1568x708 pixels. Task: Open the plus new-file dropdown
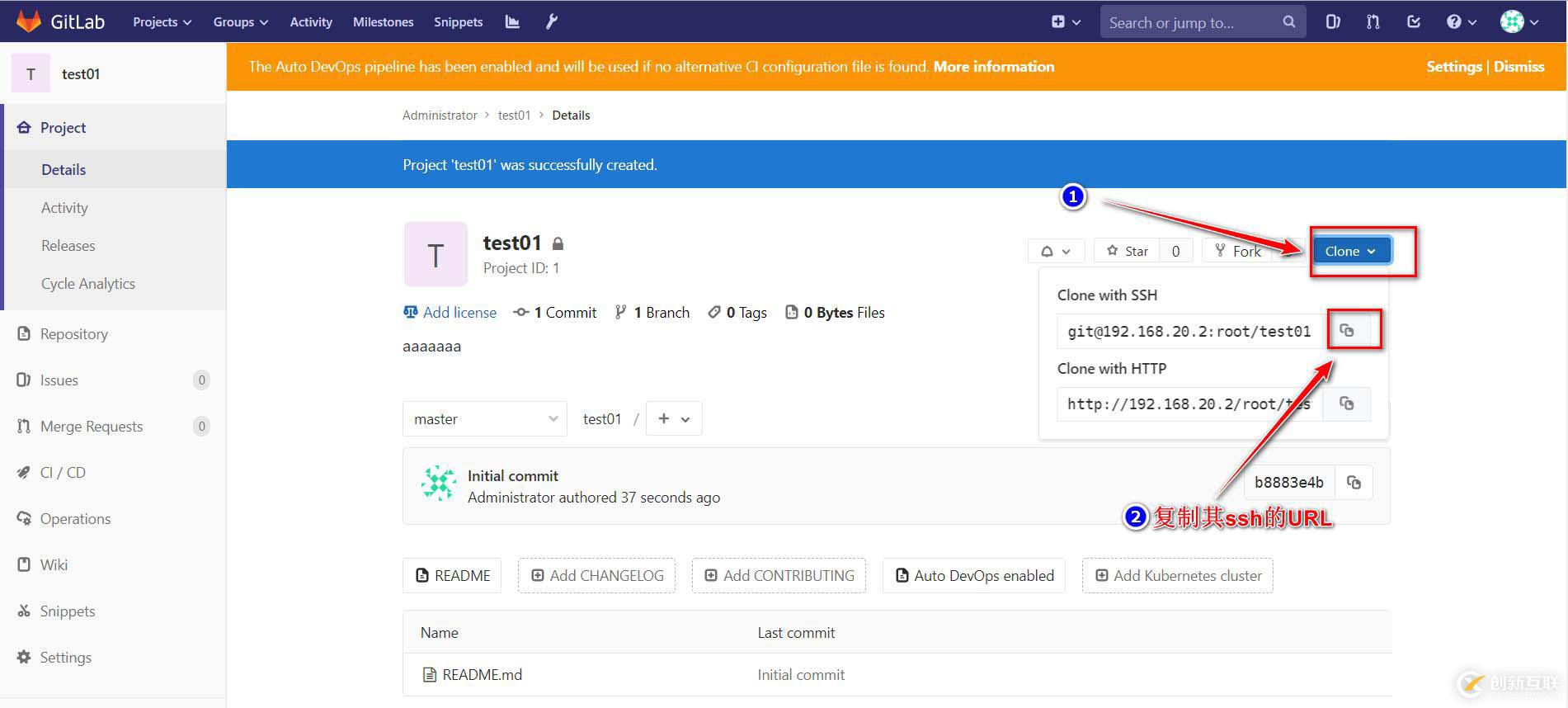point(674,418)
